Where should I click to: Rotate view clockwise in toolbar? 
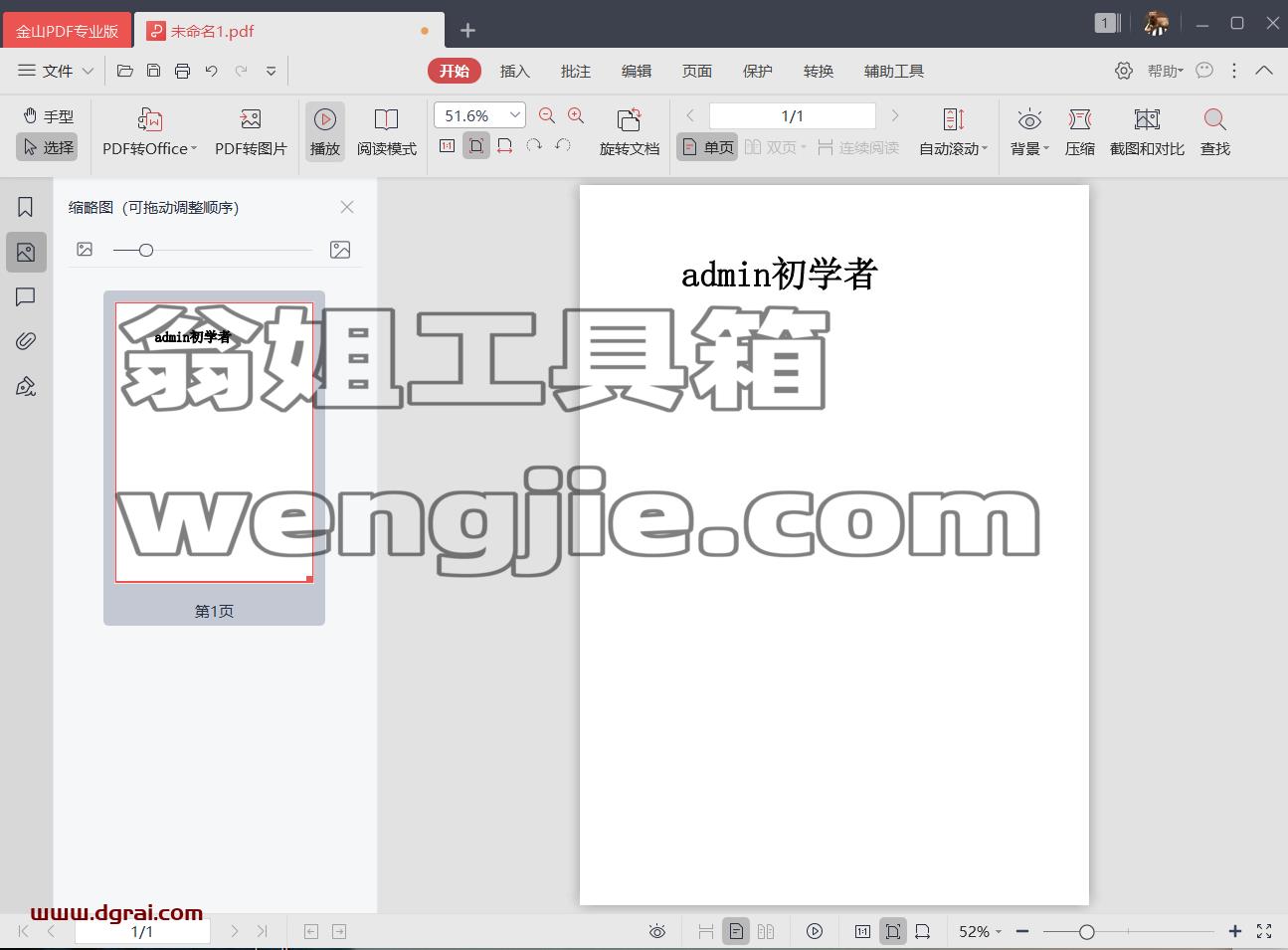click(x=534, y=146)
